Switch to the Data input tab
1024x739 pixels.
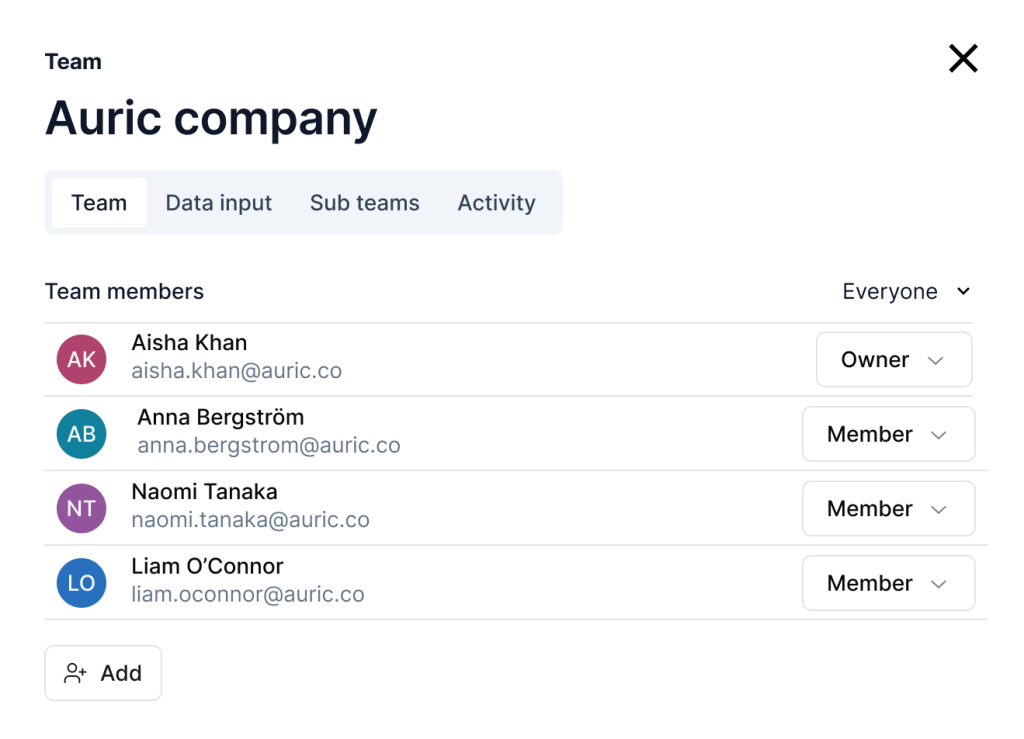click(x=218, y=203)
